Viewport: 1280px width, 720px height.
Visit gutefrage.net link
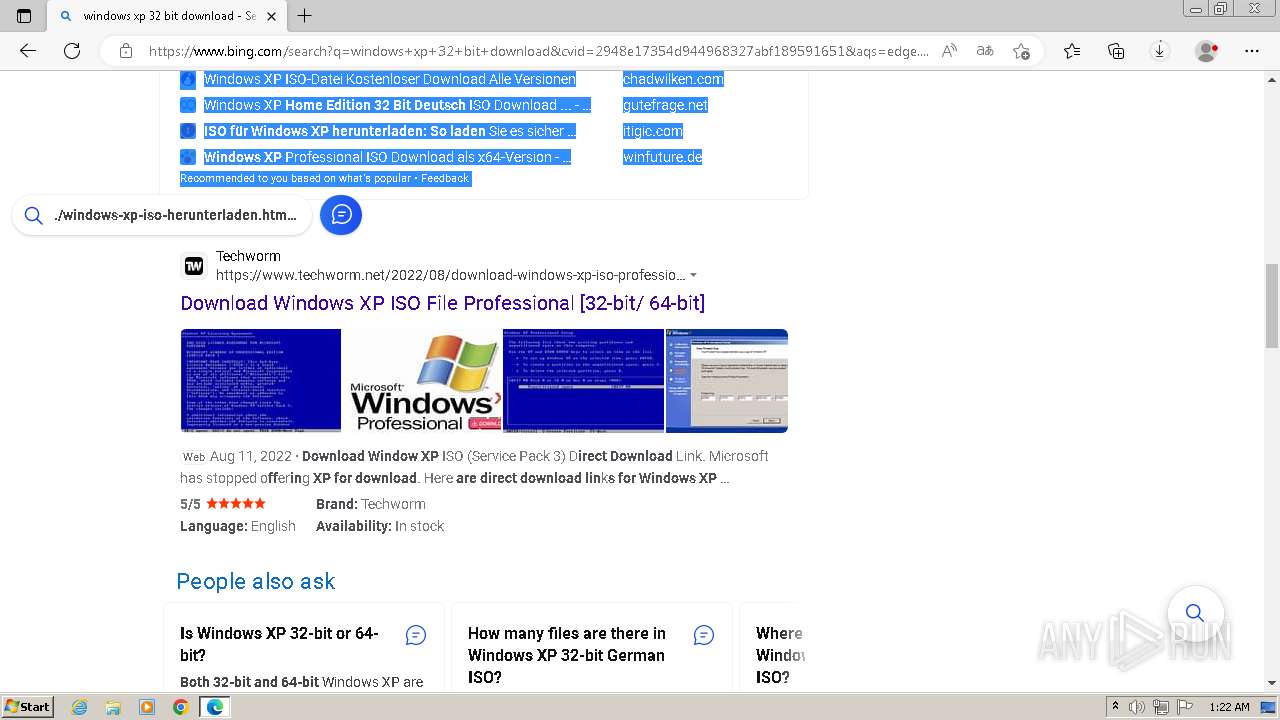(x=665, y=105)
